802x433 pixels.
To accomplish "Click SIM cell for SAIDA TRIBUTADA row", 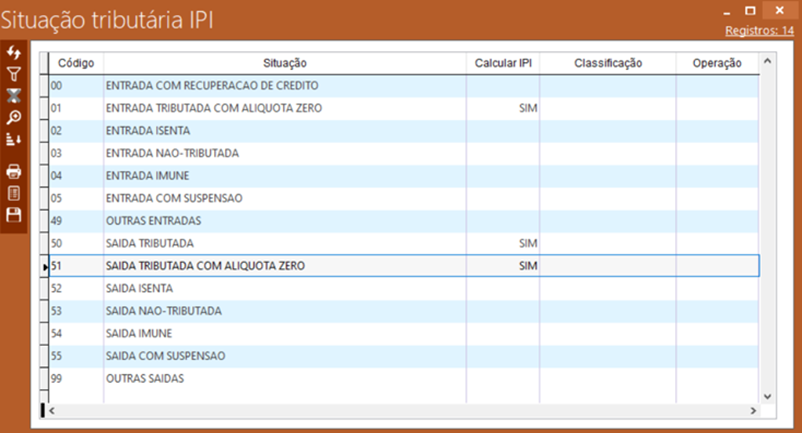I will click(x=528, y=243).
